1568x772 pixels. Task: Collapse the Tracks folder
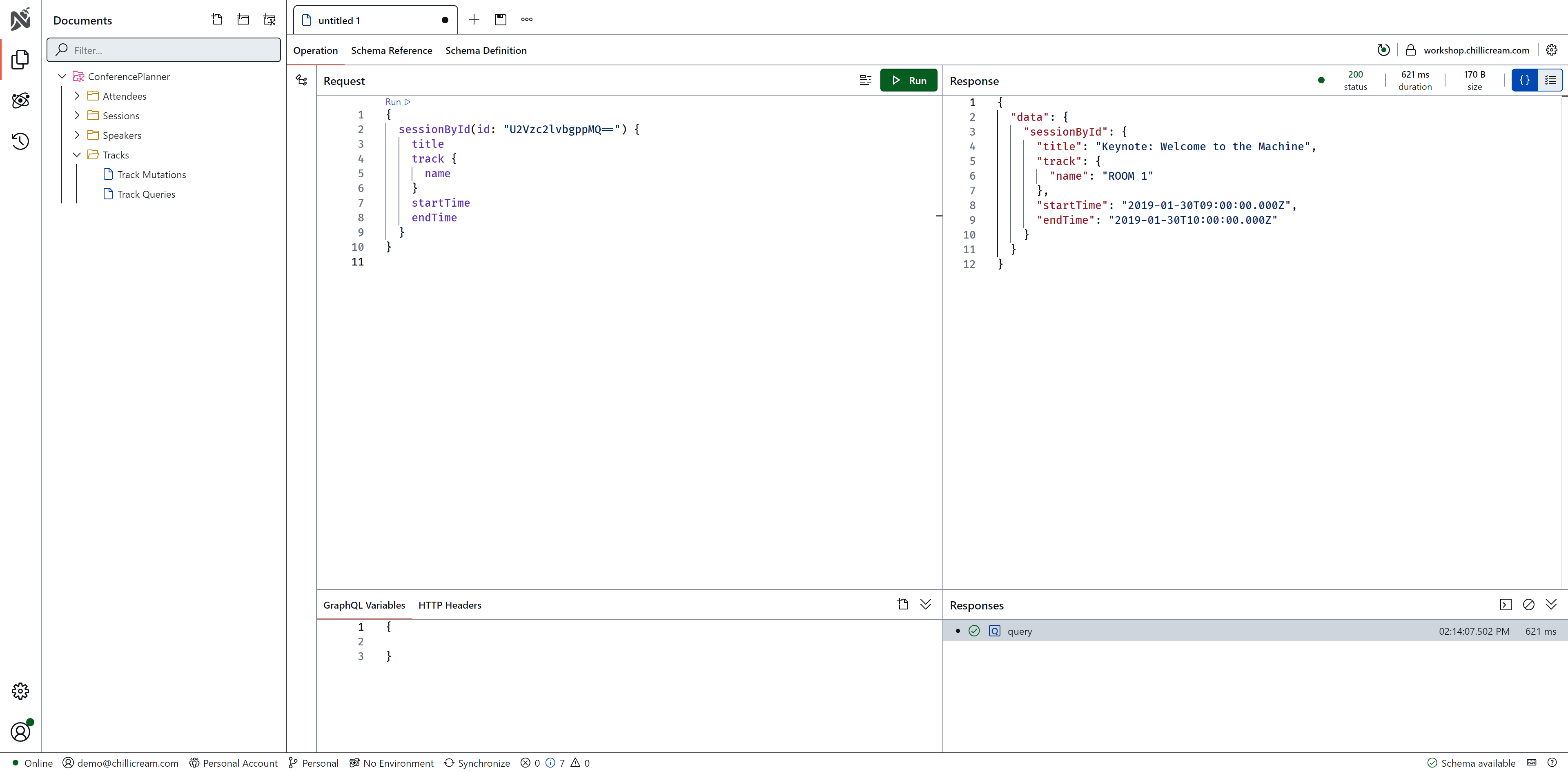click(x=77, y=155)
